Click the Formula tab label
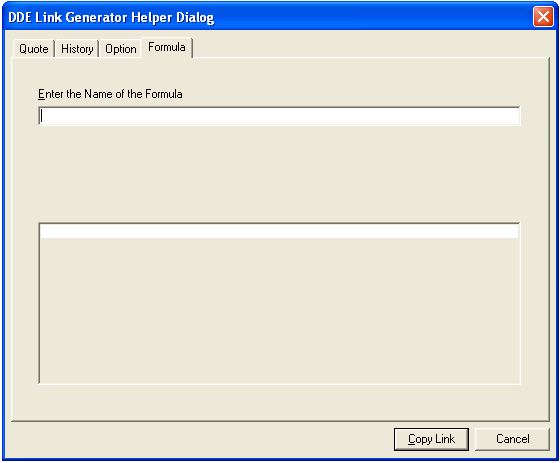 point(167,47)
